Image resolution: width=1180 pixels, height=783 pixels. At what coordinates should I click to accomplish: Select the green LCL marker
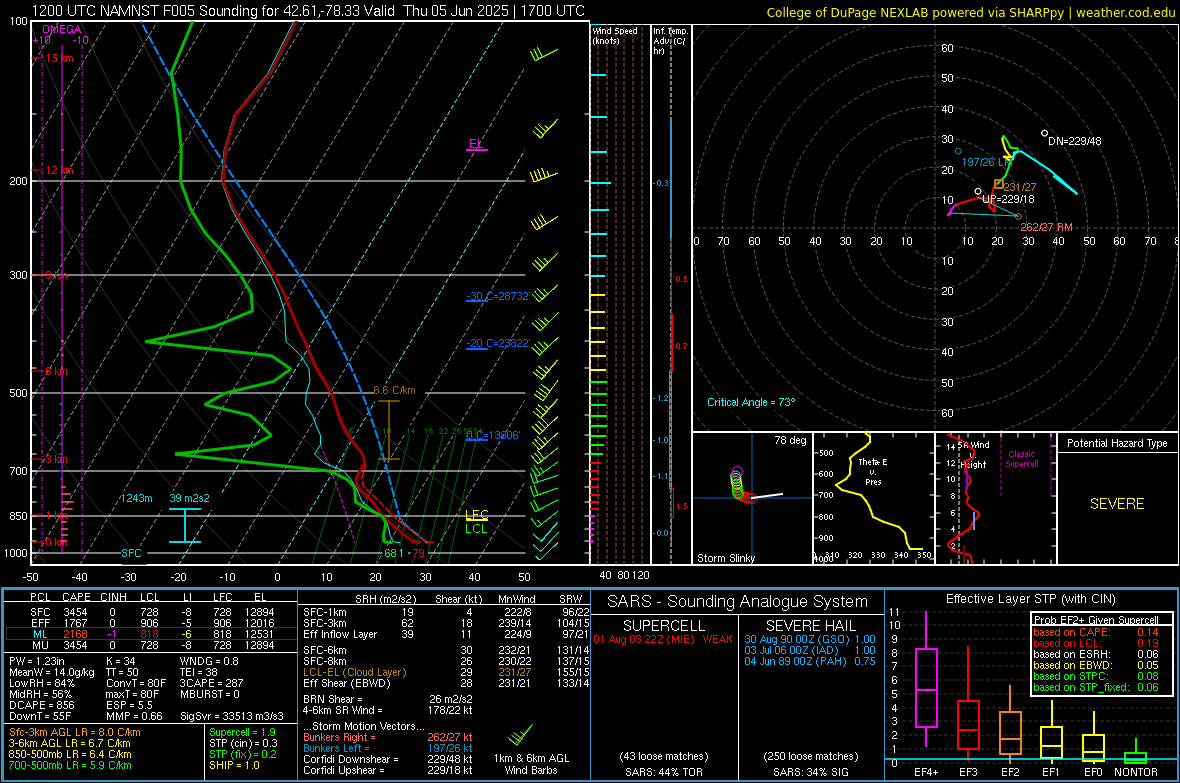[x=476, y=529]
